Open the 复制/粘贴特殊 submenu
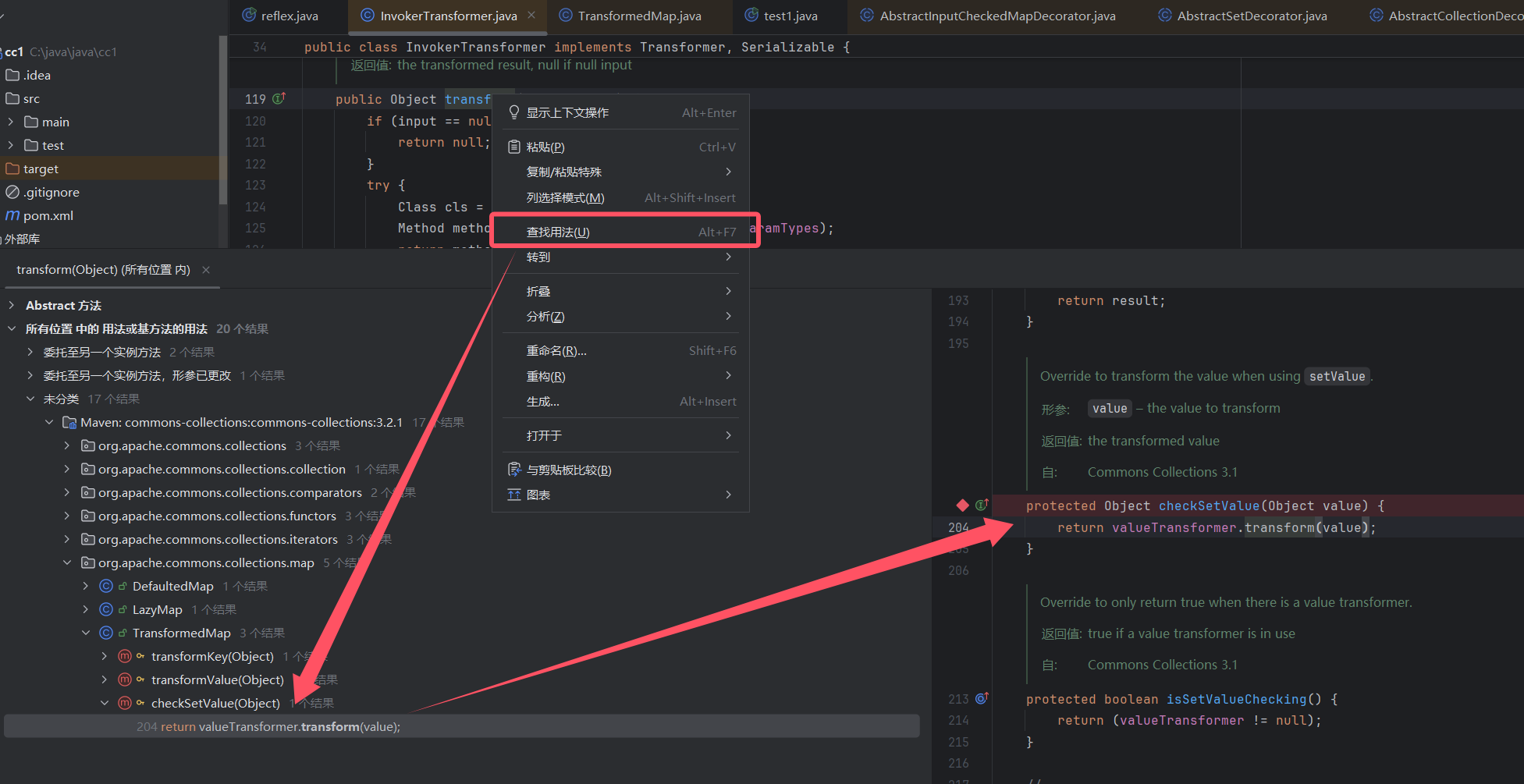Viewport: 1524px width, 784px height. pos(621,172)
